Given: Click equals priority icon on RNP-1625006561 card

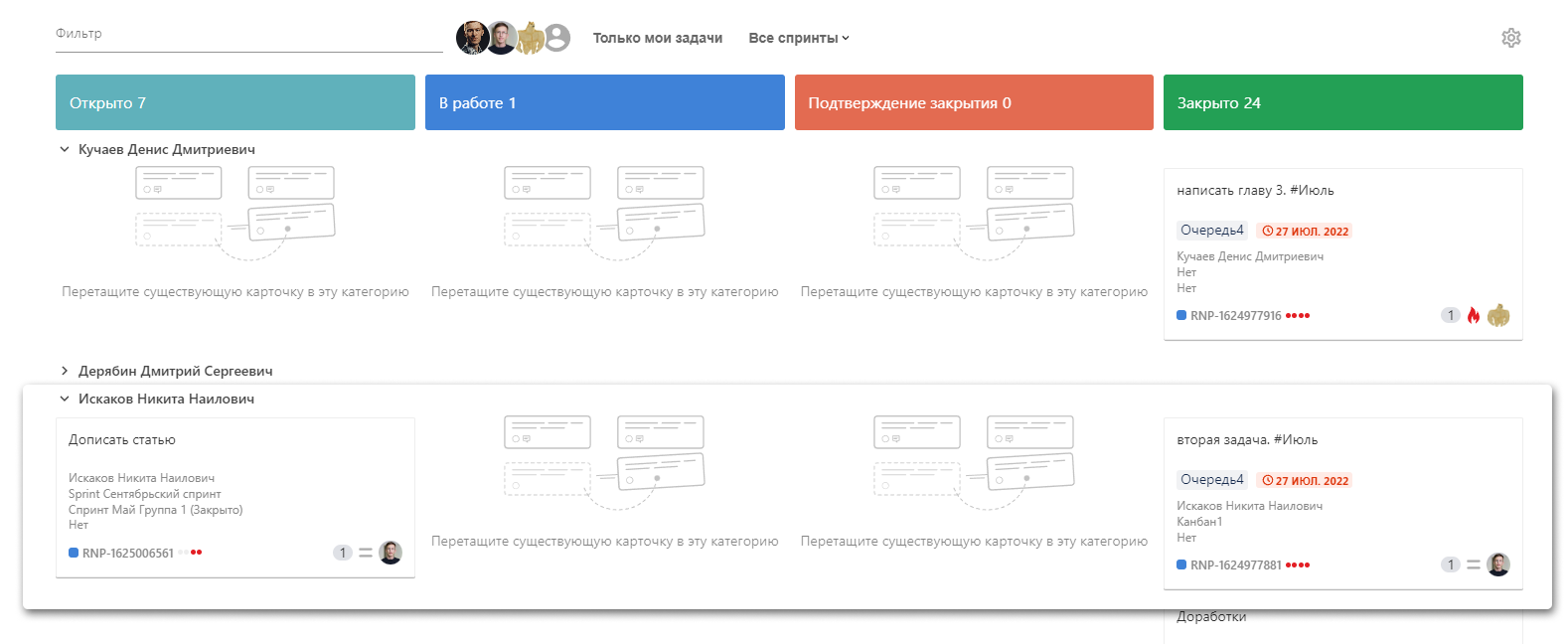Looking at the screenshot, I should [366, 553].
